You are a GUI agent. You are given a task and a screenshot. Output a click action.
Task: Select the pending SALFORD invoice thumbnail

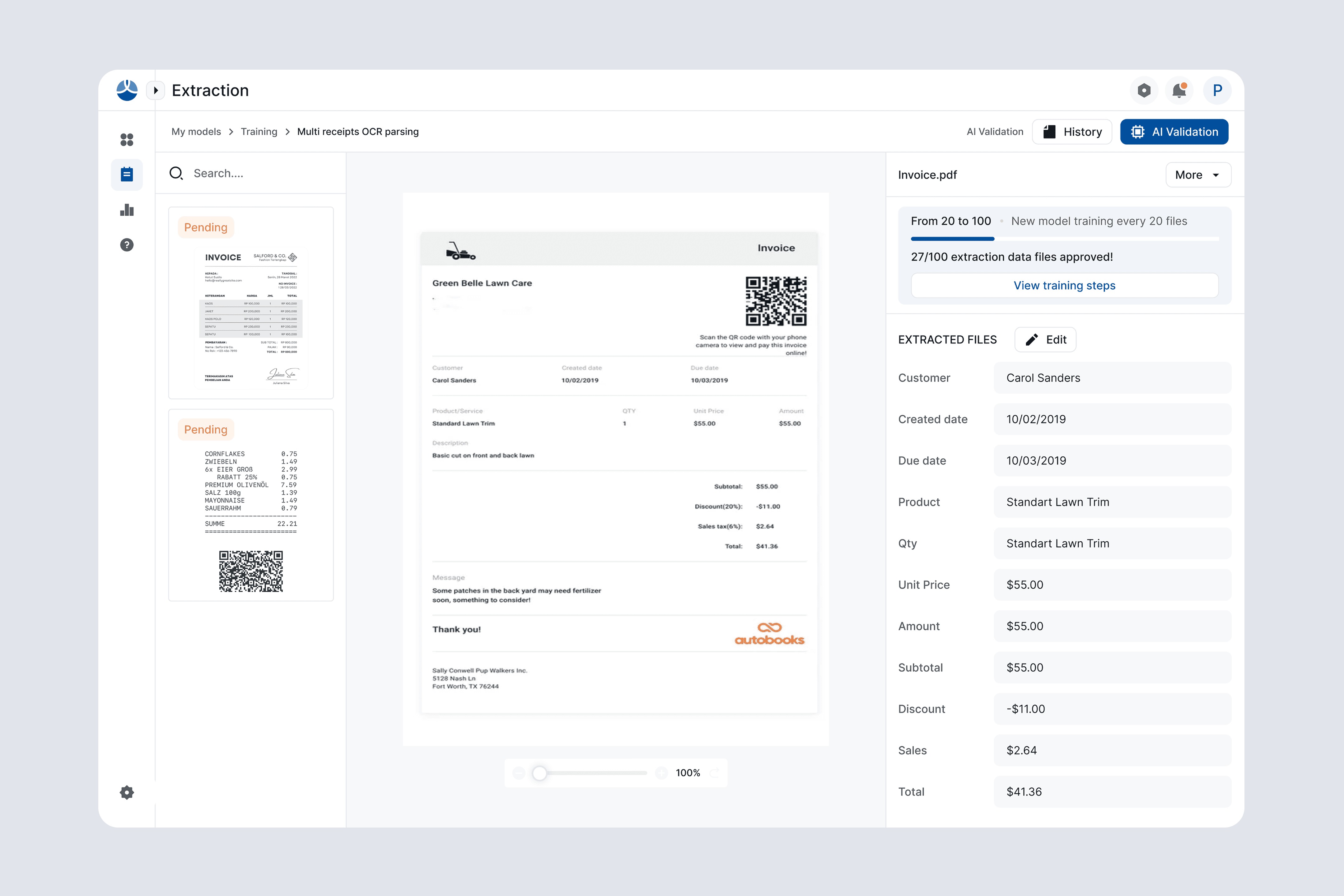click(251, 303)
